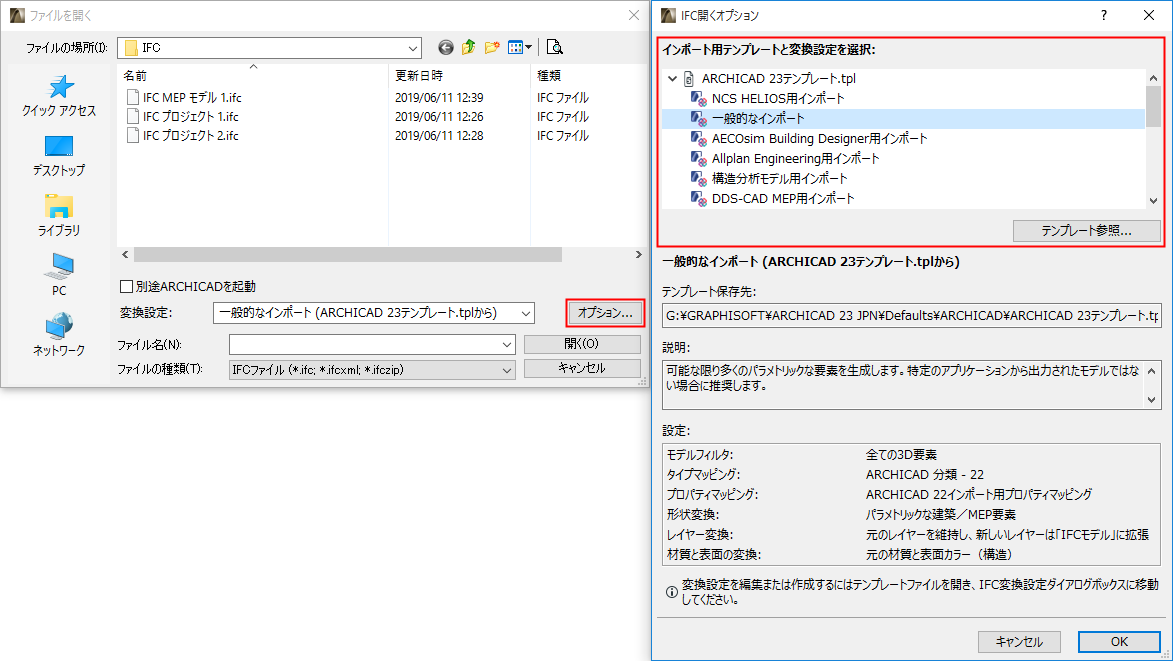Select file icon of IFC MEP モデル 1.ifc
This screenshot has width=1173, height=661.
tap(132, 97)
